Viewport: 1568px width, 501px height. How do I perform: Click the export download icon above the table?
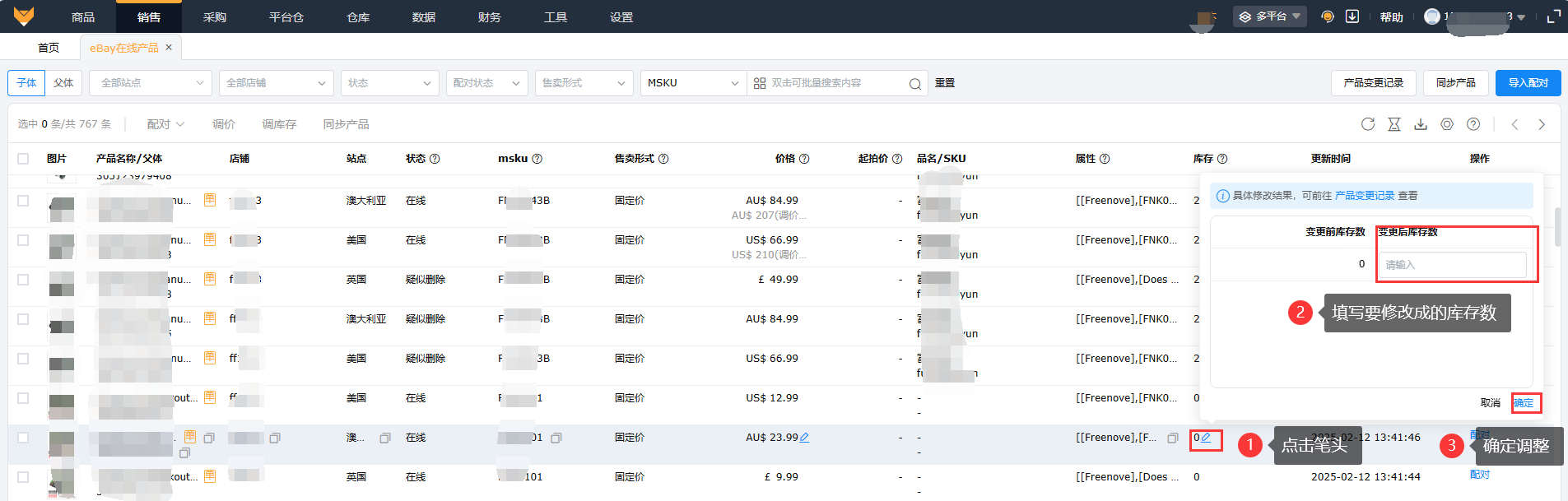[x=1421, y=124]
